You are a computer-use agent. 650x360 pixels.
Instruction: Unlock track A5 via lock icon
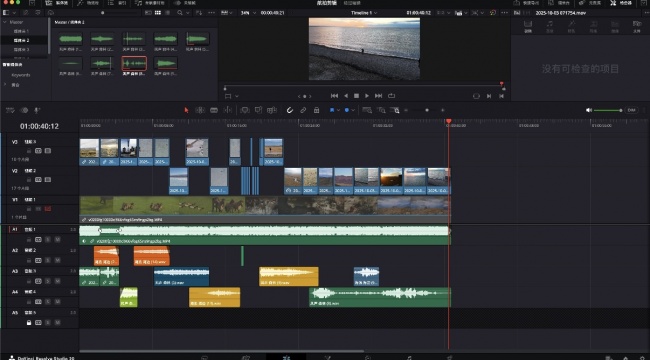click(29, 323)
